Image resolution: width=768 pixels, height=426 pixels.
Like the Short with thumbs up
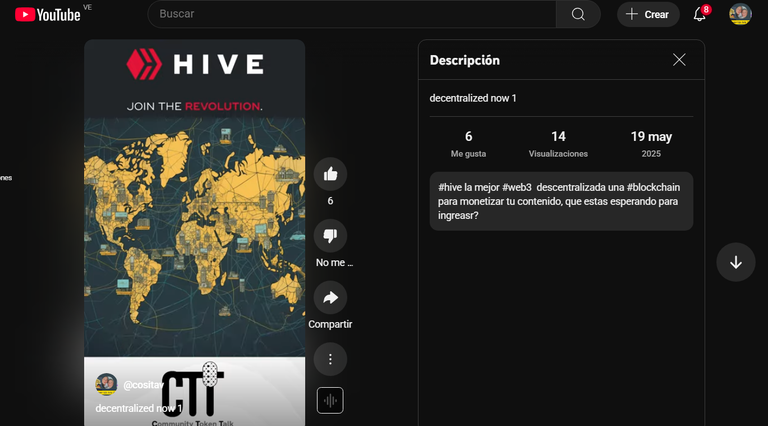(330, 174)
